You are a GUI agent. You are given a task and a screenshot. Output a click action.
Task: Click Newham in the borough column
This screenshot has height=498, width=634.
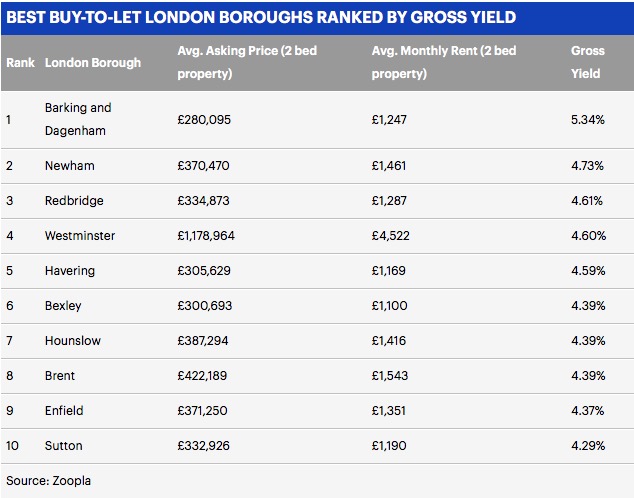(70, 166)
